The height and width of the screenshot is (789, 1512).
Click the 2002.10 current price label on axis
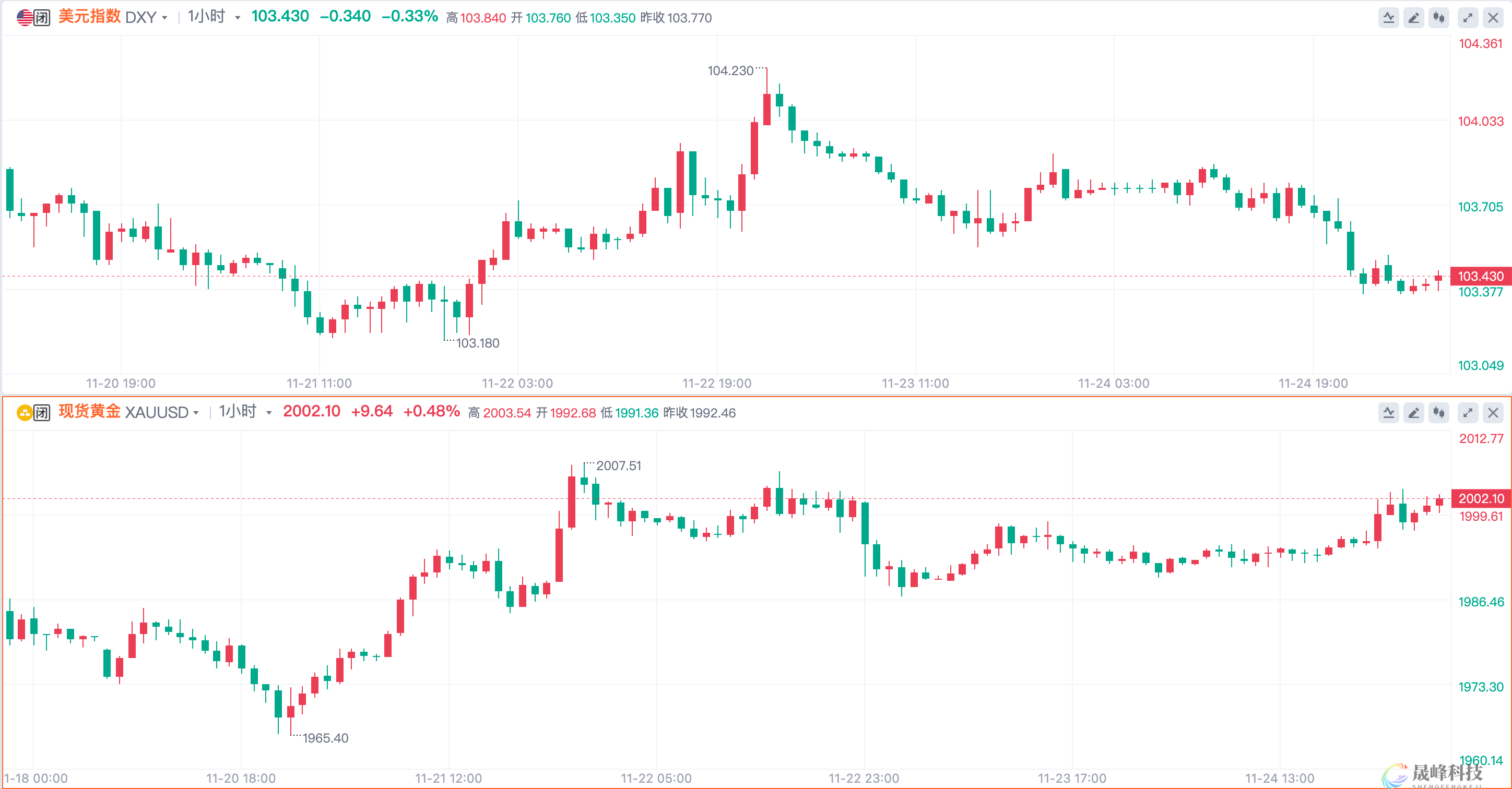pyautogui.click(x=1481, y=498)
